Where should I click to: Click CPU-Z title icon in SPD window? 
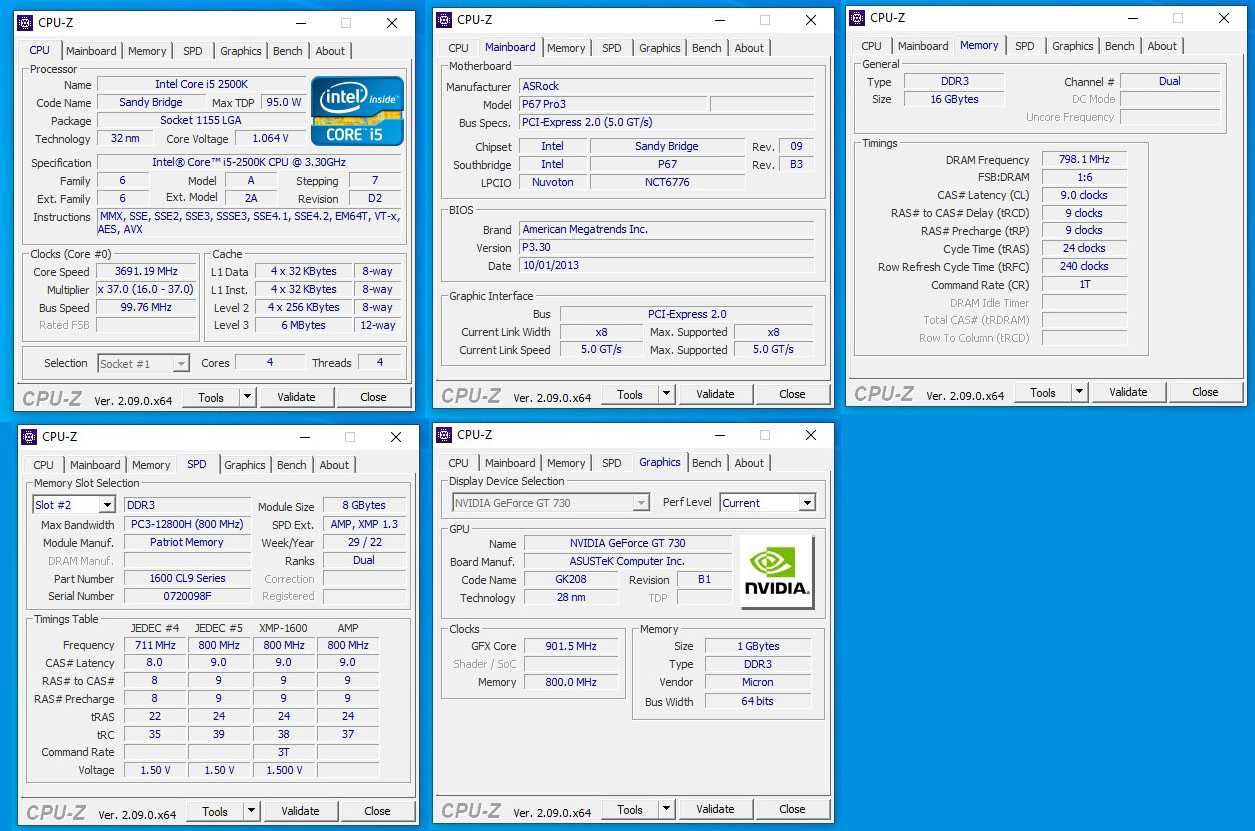(30, 437)
